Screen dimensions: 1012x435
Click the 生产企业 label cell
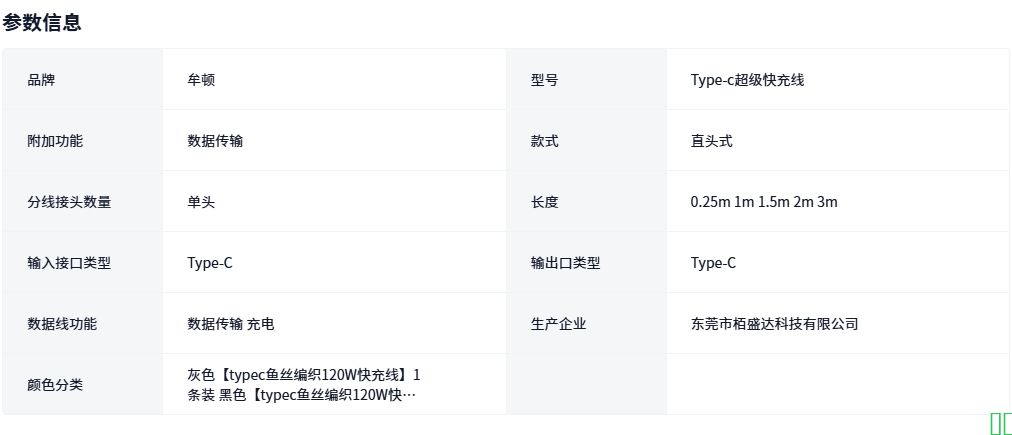(558, 324)
